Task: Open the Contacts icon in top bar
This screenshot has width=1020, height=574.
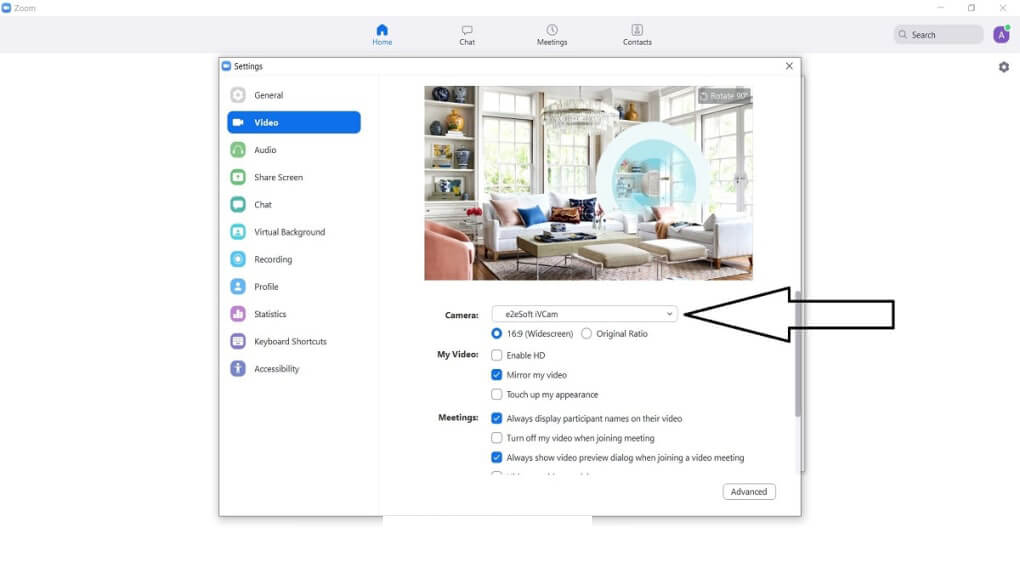Action: (637, 30)
